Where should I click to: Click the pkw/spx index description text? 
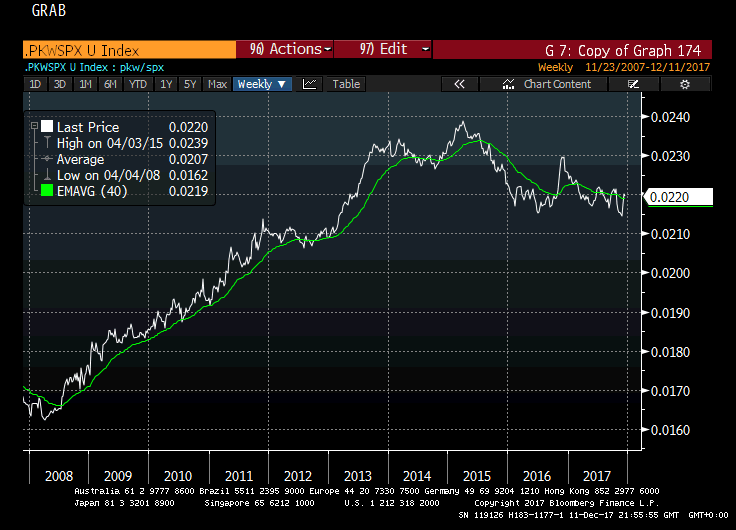tap(142, 67)
